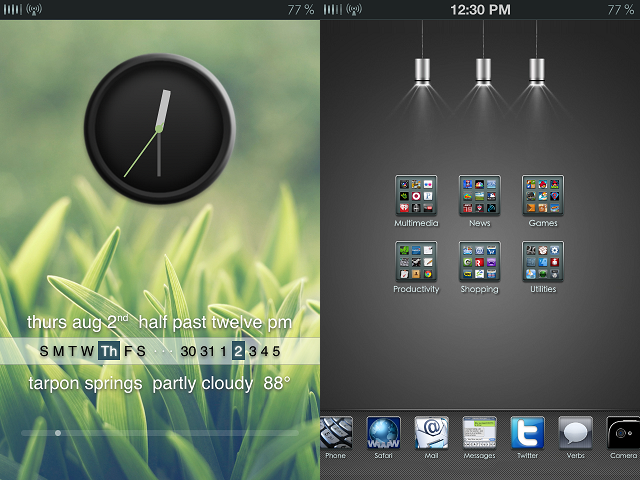The height and width of the screenshot is (480, 640).
Task: Tap the Multimedia folder label
Action: coord(416,223)
